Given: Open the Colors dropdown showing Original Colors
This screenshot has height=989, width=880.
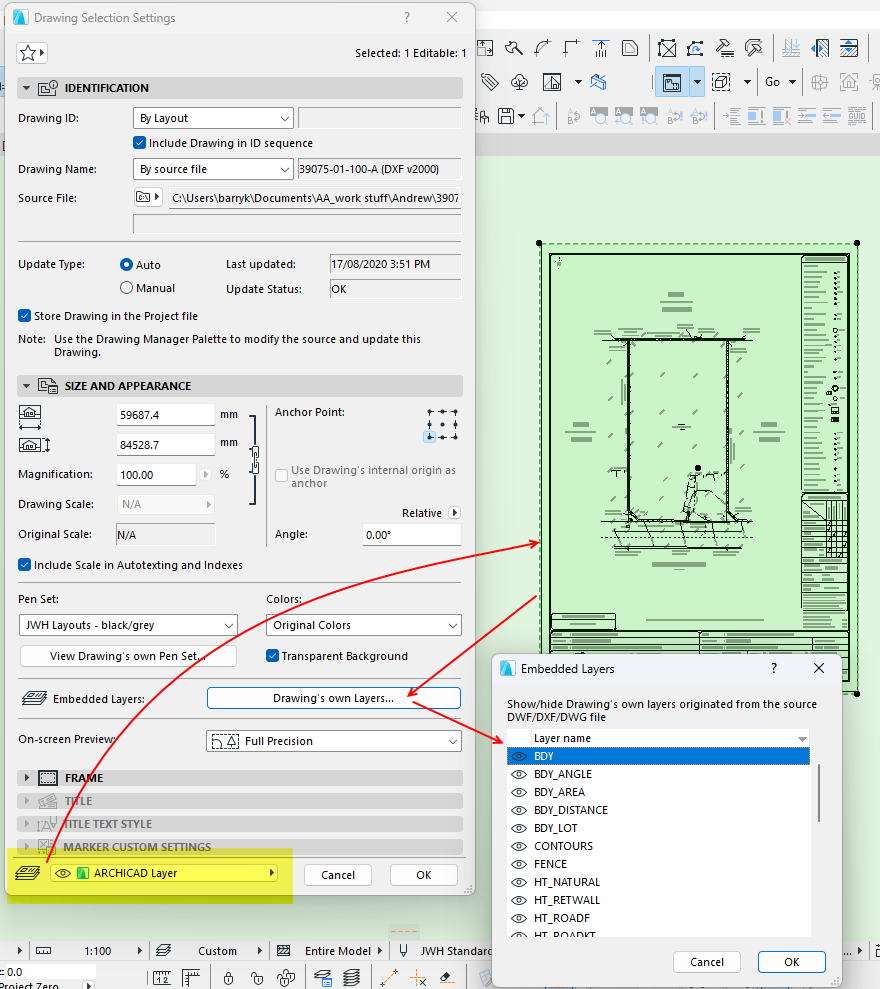Looking at the screenshot, I should 363,625.
